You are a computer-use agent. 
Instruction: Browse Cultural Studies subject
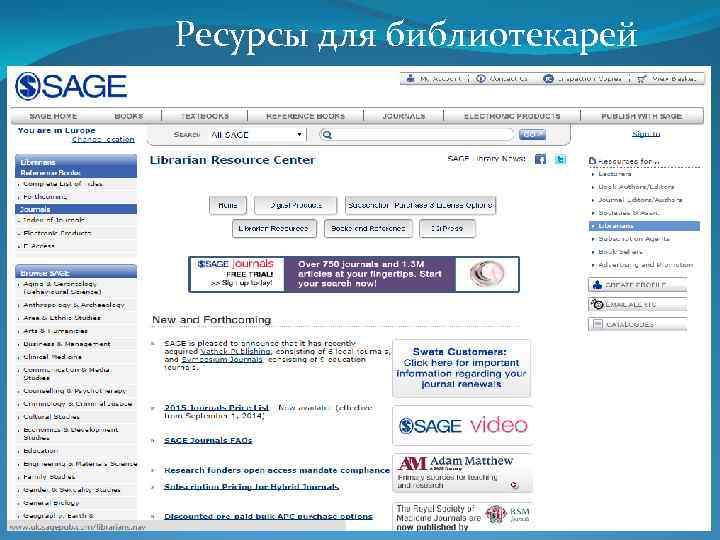tap(51, 416)
